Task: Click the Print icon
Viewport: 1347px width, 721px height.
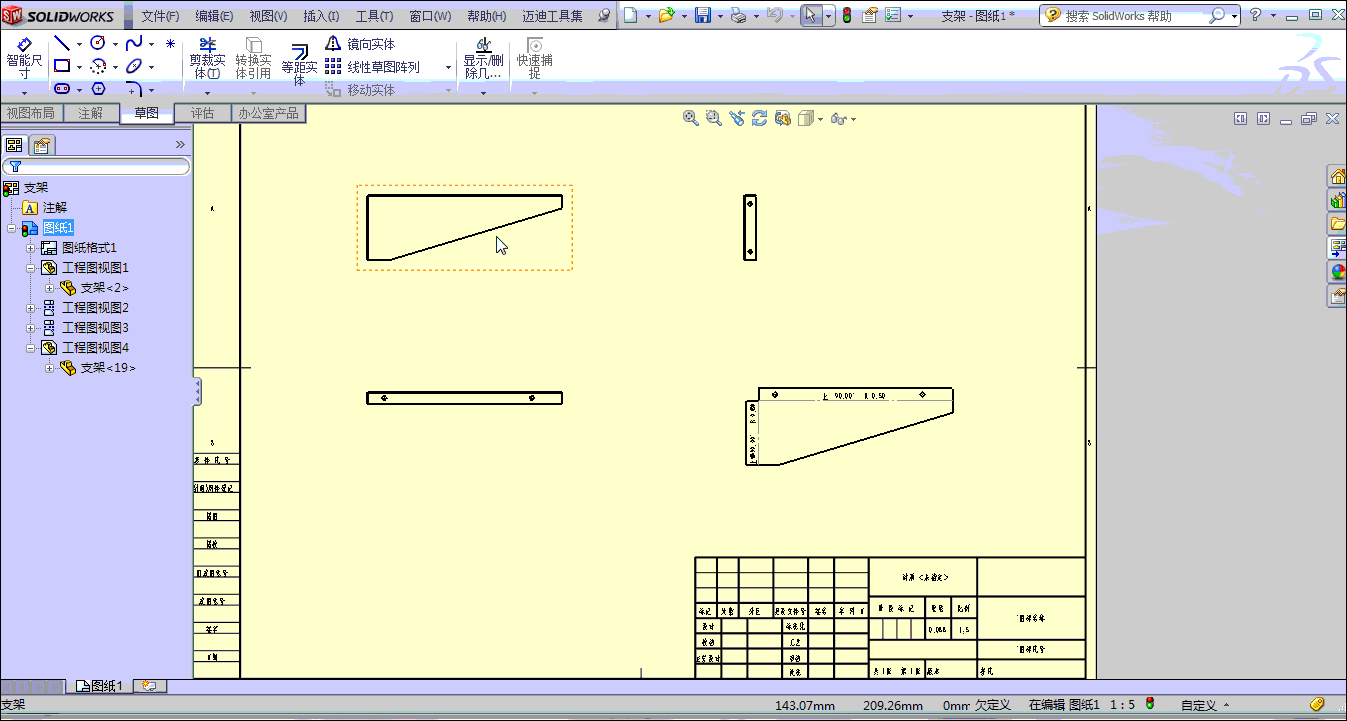Action: [x=738, y=15]
